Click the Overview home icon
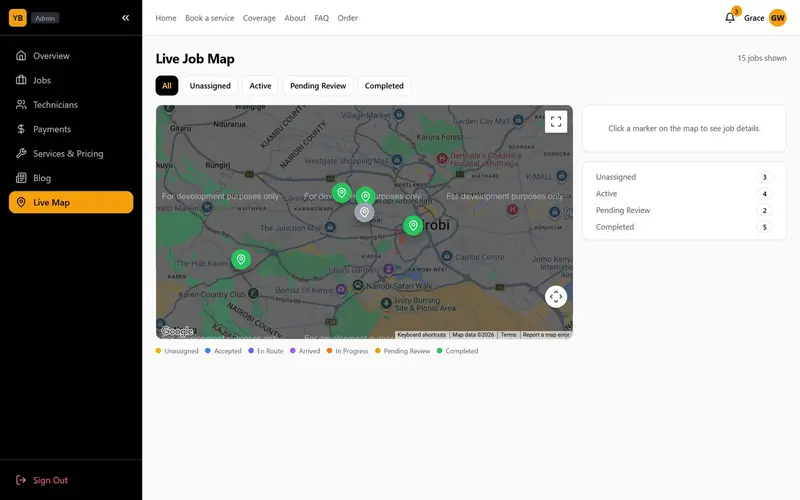Image resolution: width=800 pixels, height=500 pixels. (x=21, y=55)
